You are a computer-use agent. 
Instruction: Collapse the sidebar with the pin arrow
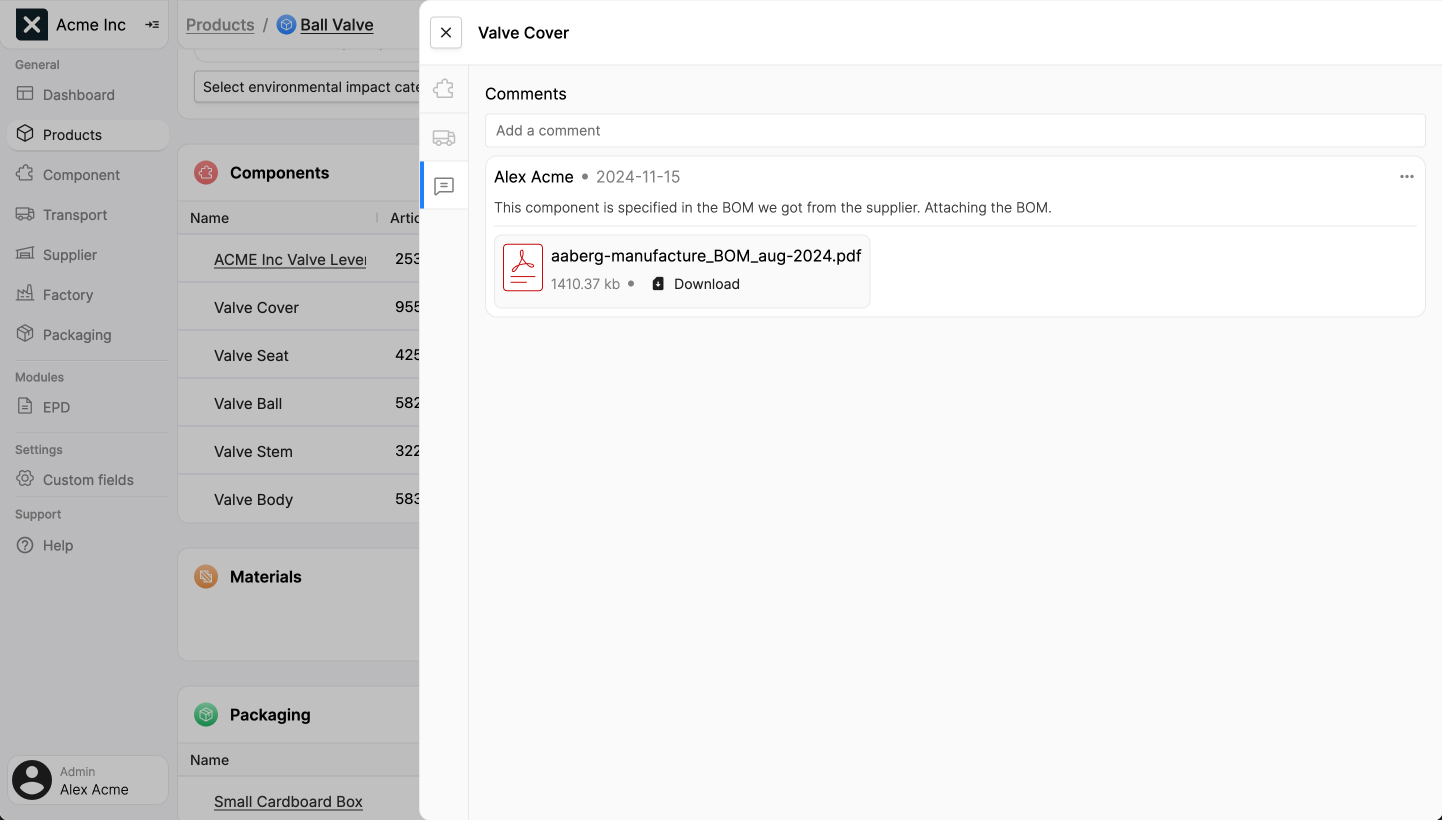pos(151,25)
